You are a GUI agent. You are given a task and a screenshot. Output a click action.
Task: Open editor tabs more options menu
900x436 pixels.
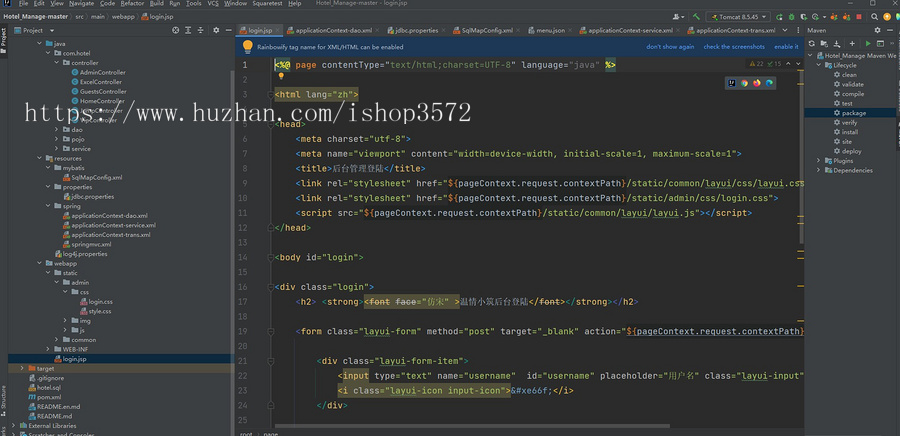coord(798,30)
